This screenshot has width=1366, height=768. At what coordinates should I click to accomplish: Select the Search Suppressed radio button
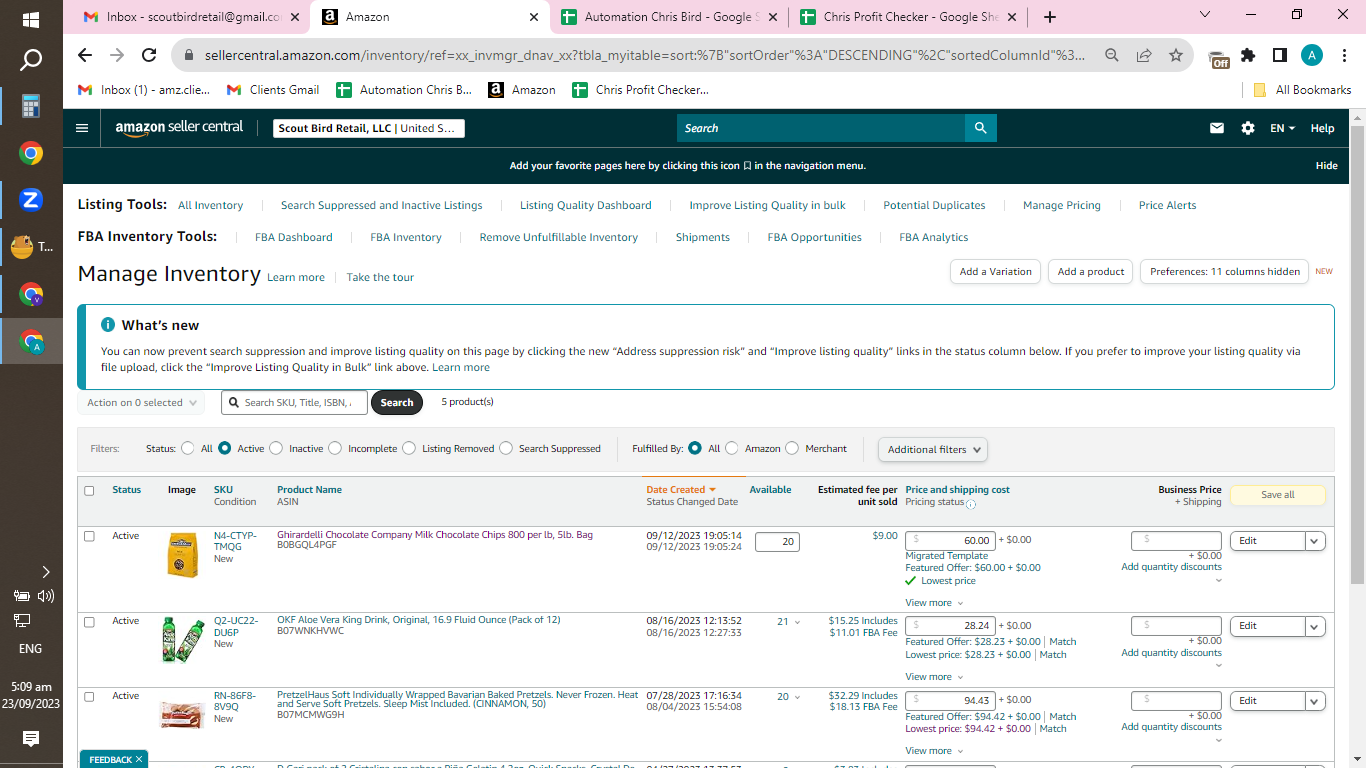click(506, 448)
